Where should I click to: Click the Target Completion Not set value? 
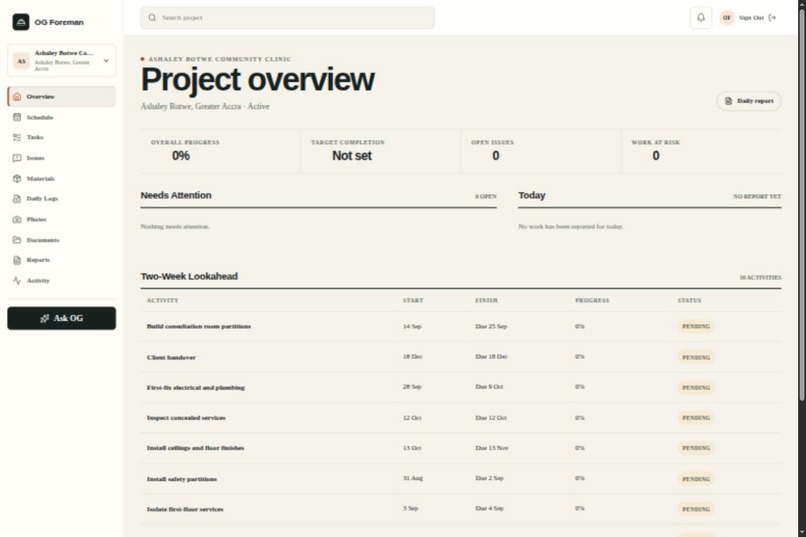(352, 156)
